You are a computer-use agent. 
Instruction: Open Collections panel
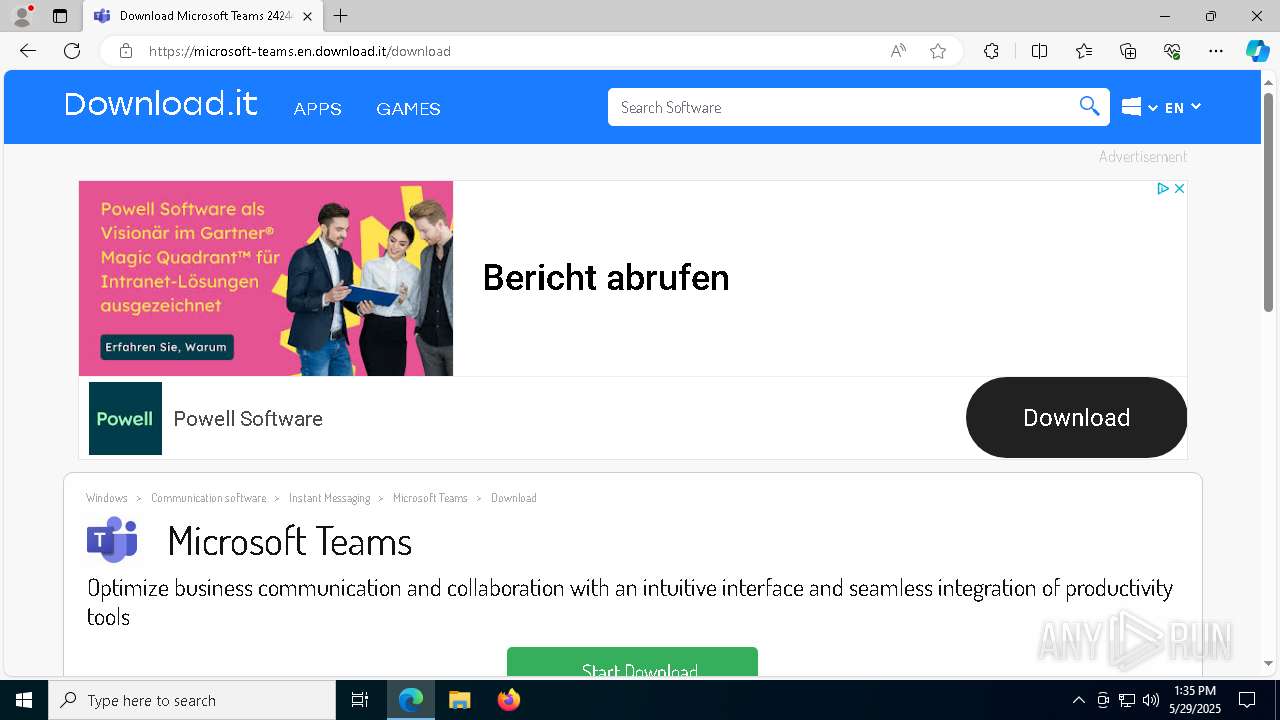tap(1128, 51)
